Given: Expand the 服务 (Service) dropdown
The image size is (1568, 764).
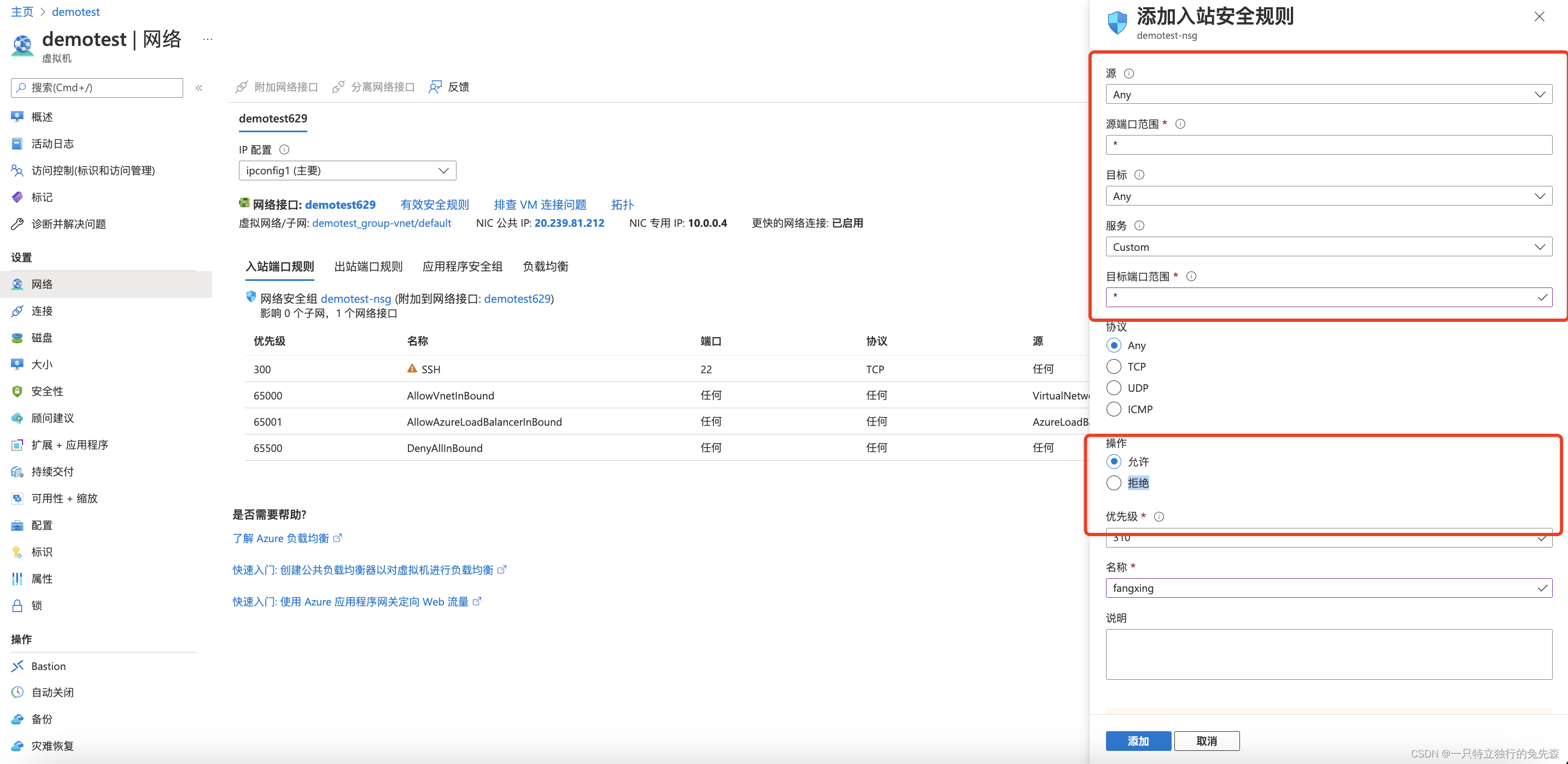Looking at the screenshot, I should pos(1327,247).
